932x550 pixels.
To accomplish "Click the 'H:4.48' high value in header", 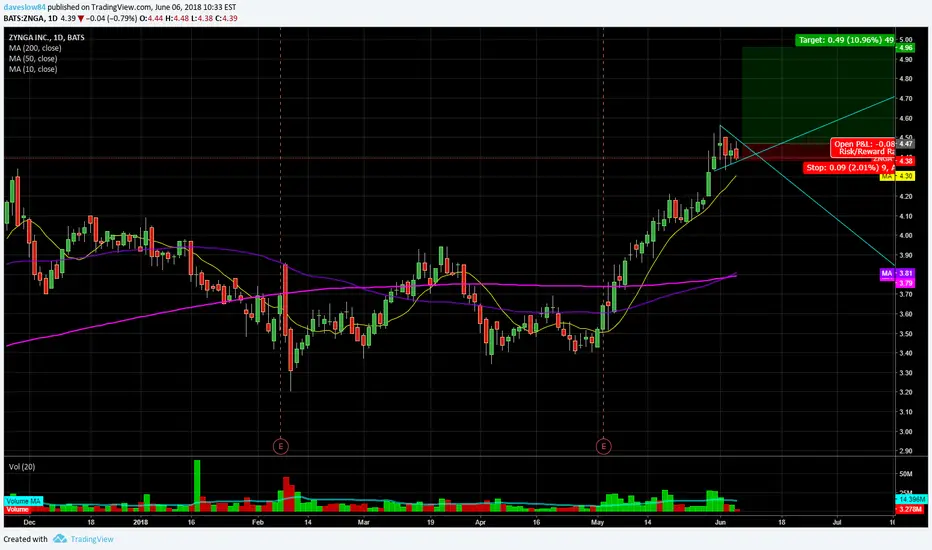I will (177, 18).
